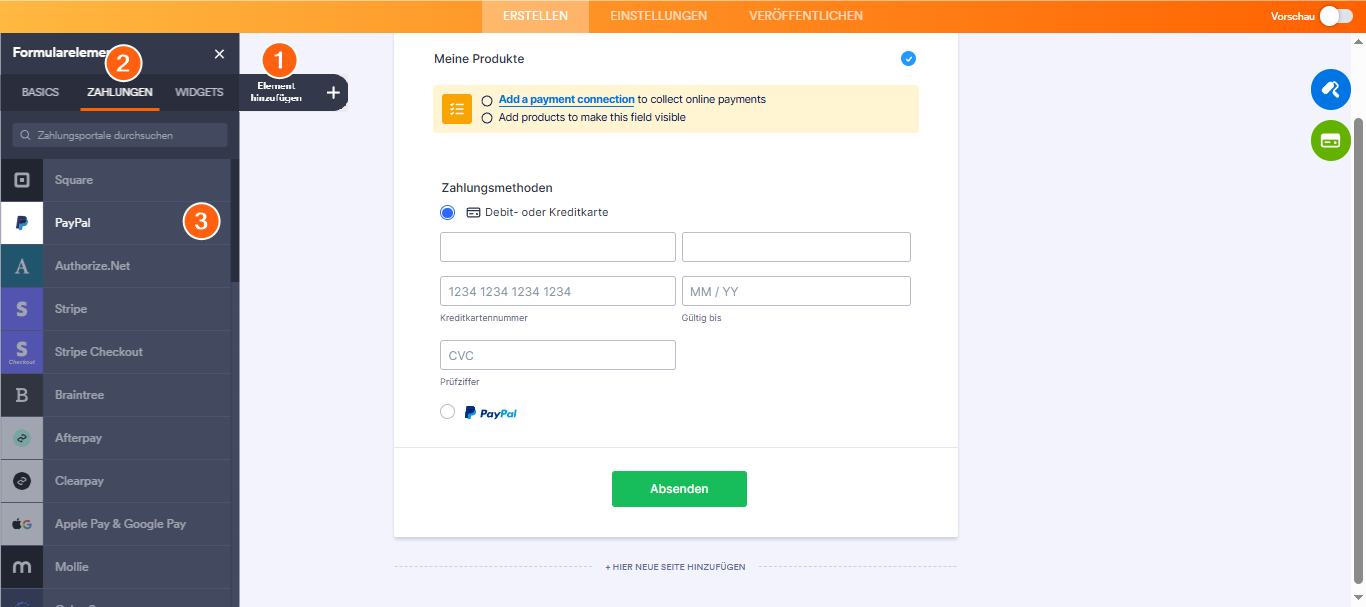Pick the Authorize.Net gateway icon
The width and height of the screenshot is (1366, 607).
point(21,266)
